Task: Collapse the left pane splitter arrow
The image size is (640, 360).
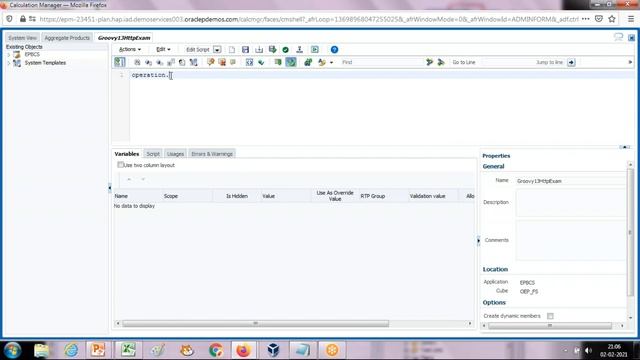Action: 109,188
